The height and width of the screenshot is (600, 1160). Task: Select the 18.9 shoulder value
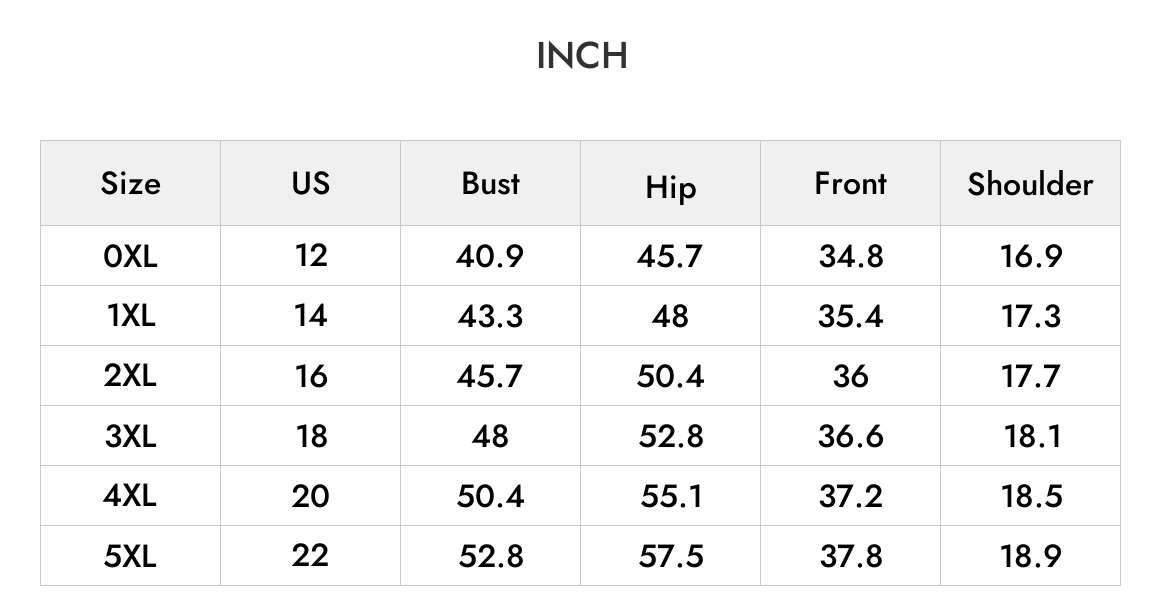tap(1031, 556)
